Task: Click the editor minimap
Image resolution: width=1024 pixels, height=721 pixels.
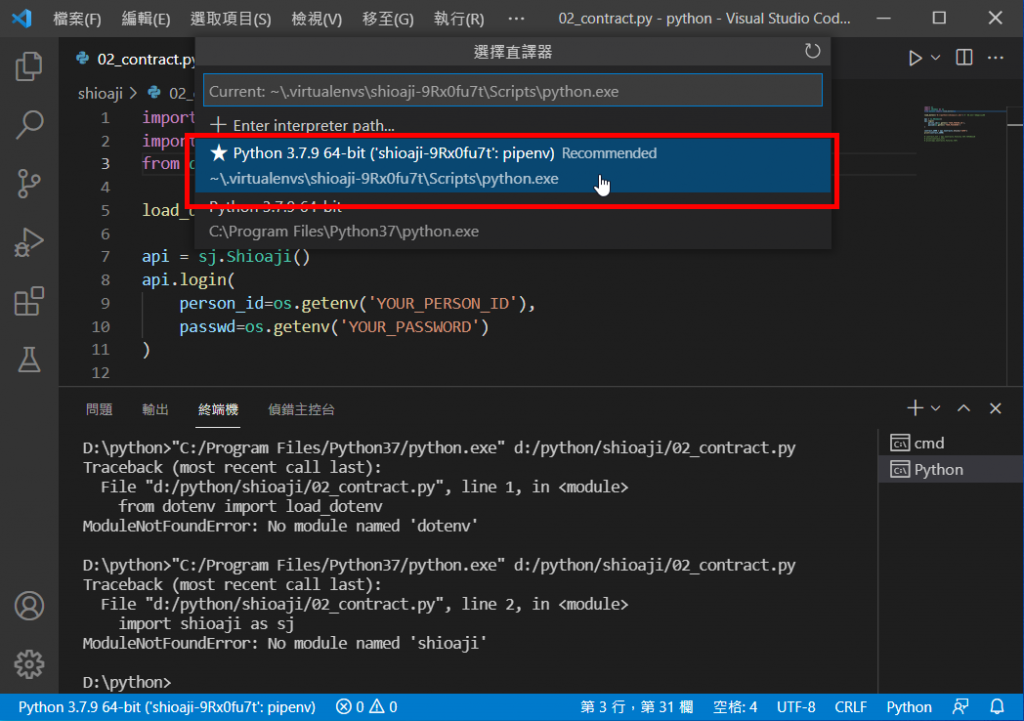Action: tap(964, 124)
